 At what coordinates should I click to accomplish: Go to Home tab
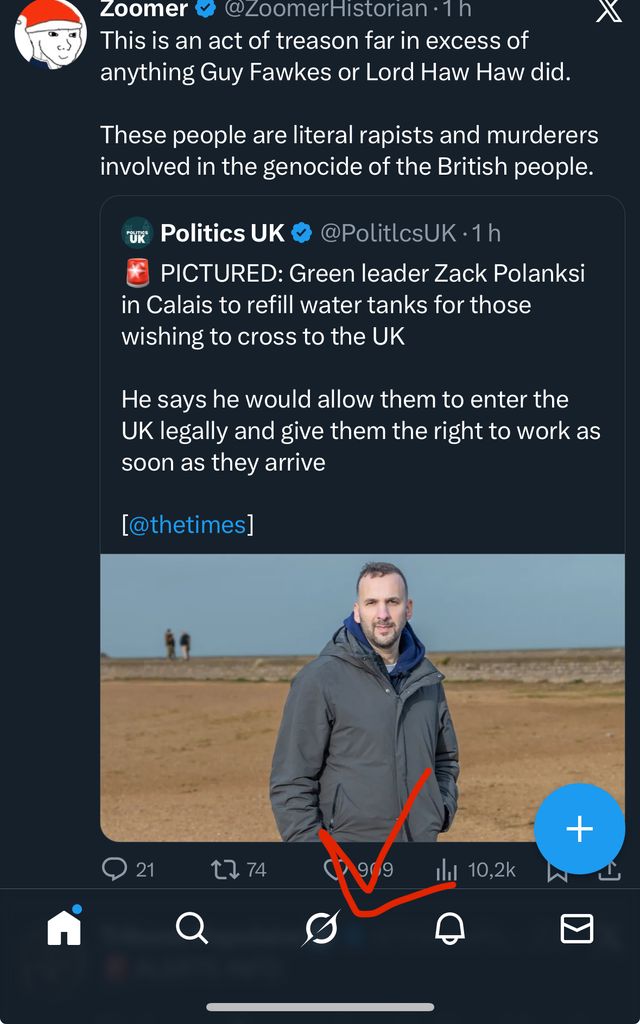tap(64, 929)
